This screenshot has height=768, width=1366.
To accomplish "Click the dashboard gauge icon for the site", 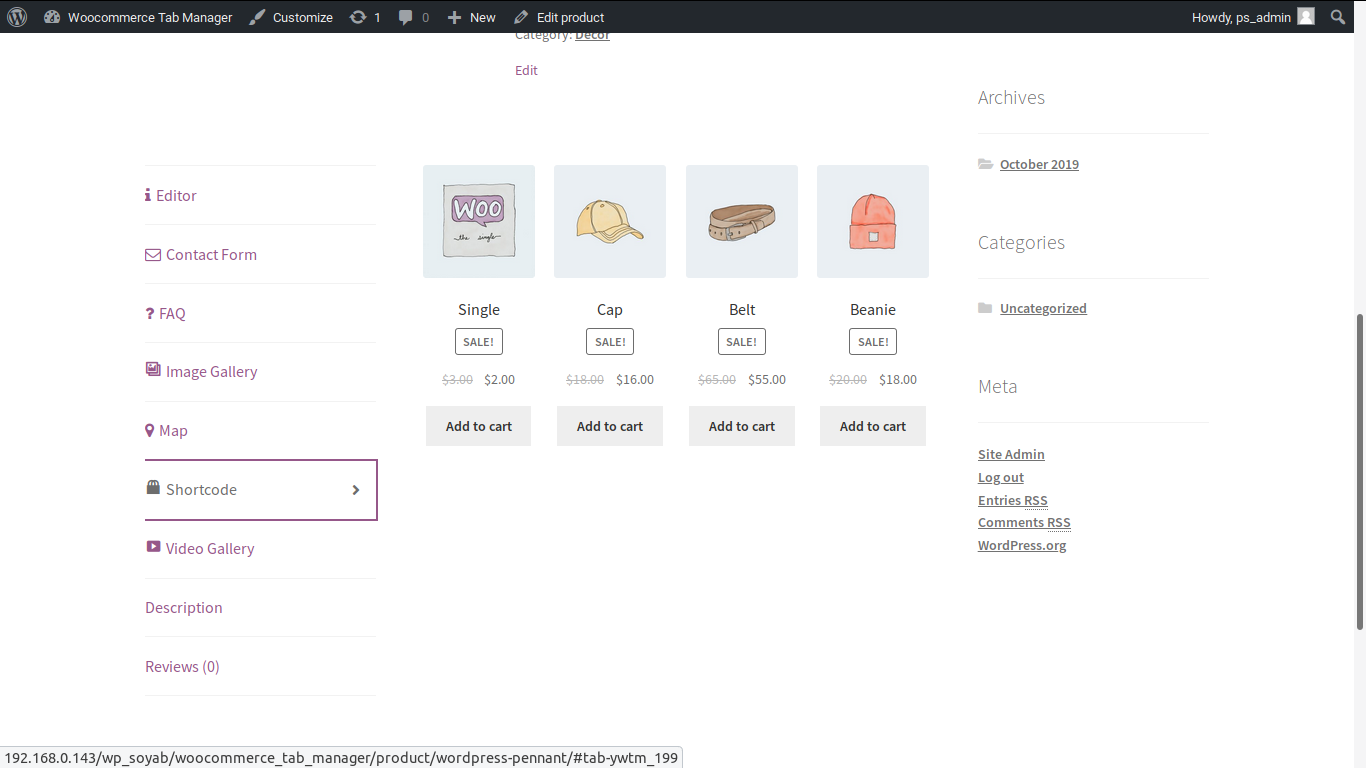I will coord(52,17).
